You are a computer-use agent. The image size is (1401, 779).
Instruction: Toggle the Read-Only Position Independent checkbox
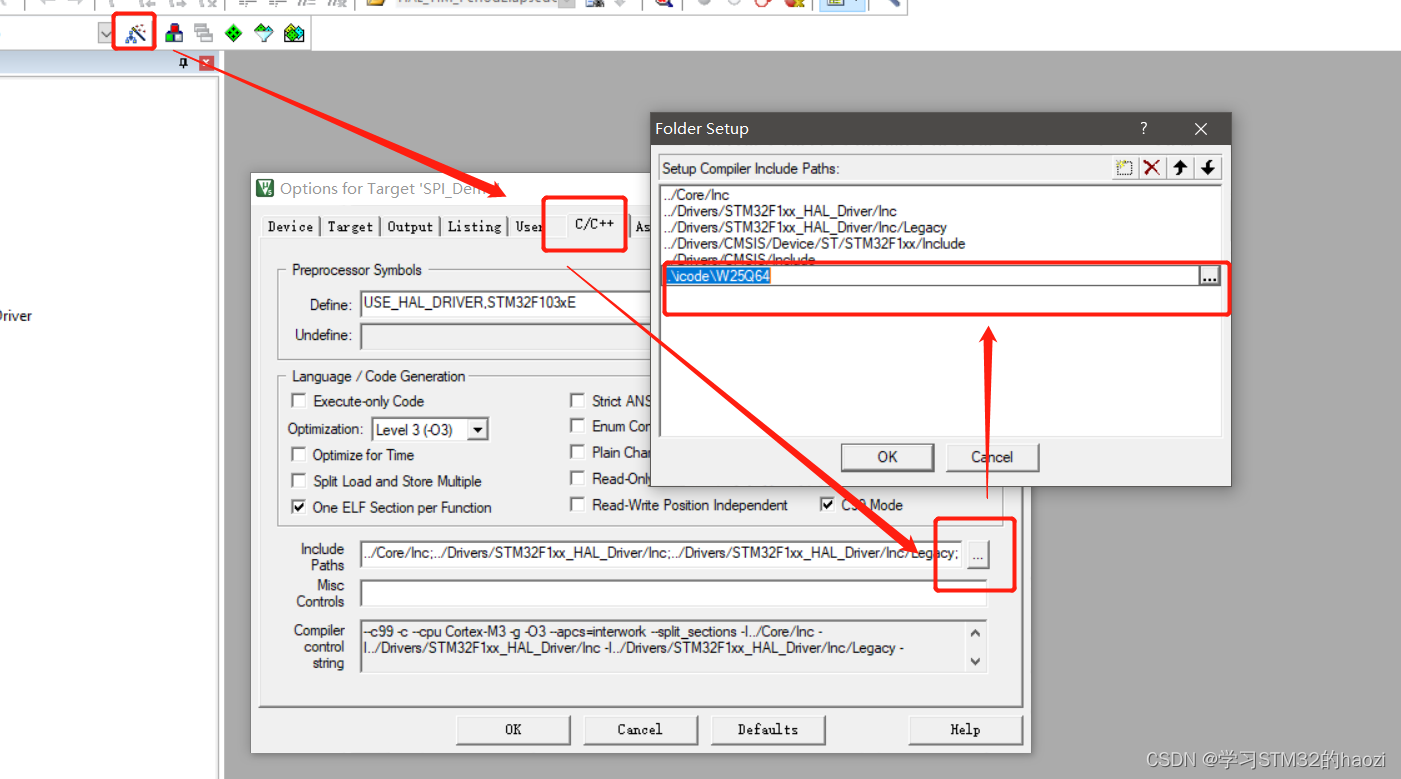coord(577,479)
